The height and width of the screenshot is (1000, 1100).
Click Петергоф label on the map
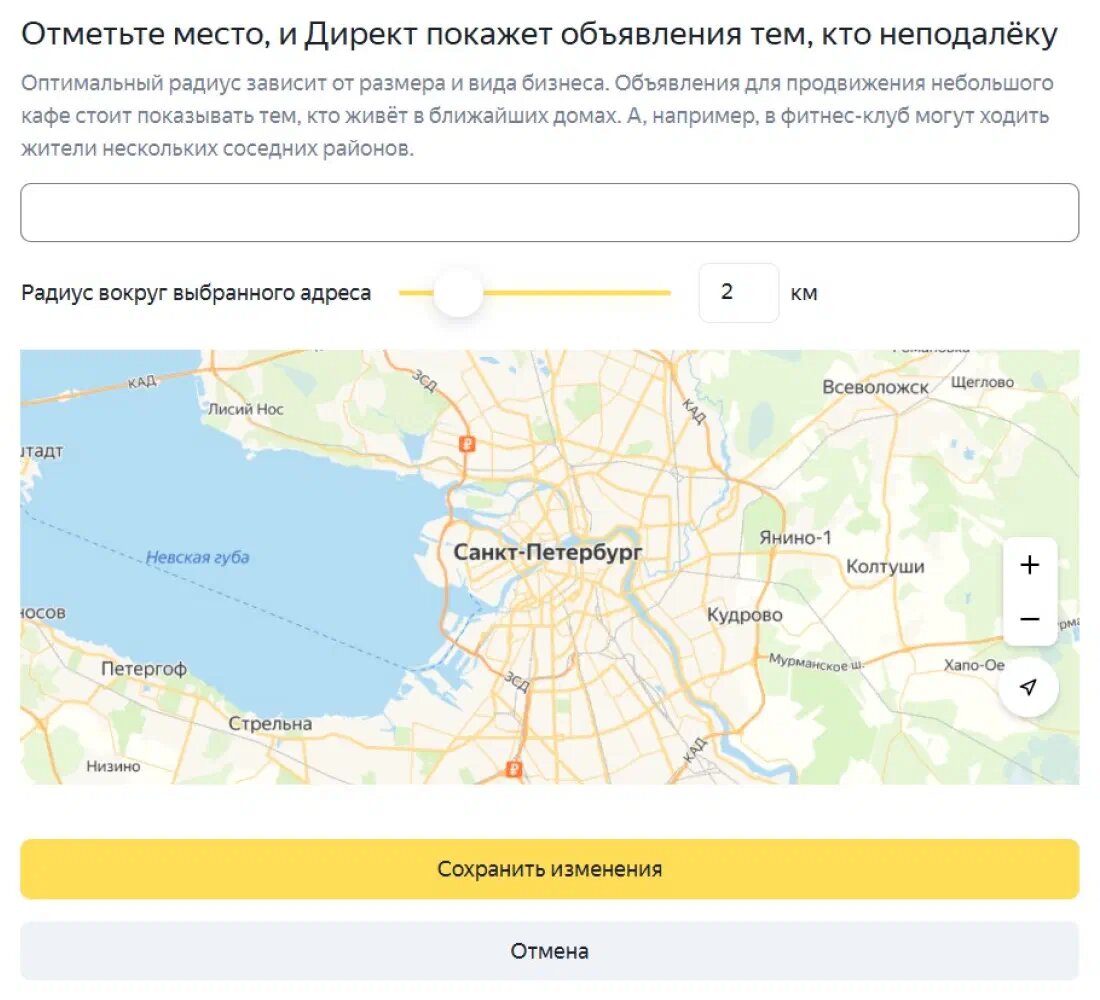pyautogui.click(x=144, y=669)
